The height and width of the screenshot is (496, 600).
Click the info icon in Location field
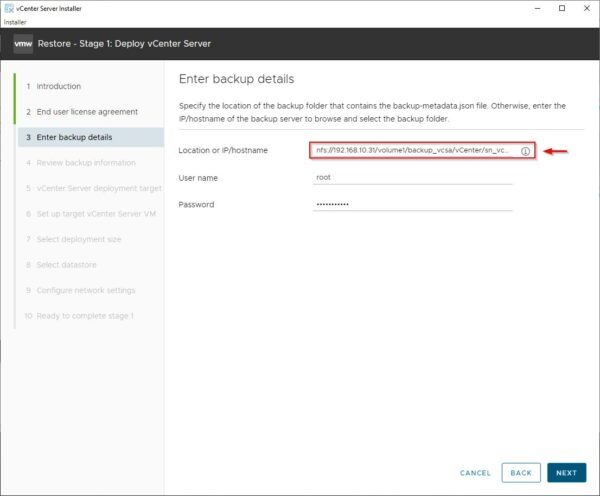(525, 151)
